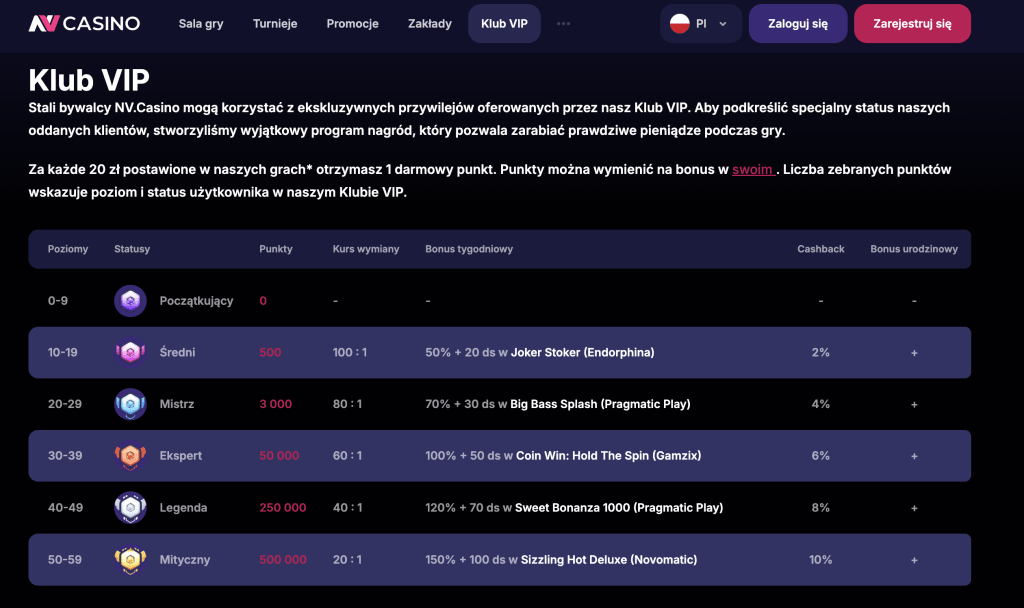Click the 50 000 points value
The height and width of the screenshot is (608, 1024).
pos(280,456)
